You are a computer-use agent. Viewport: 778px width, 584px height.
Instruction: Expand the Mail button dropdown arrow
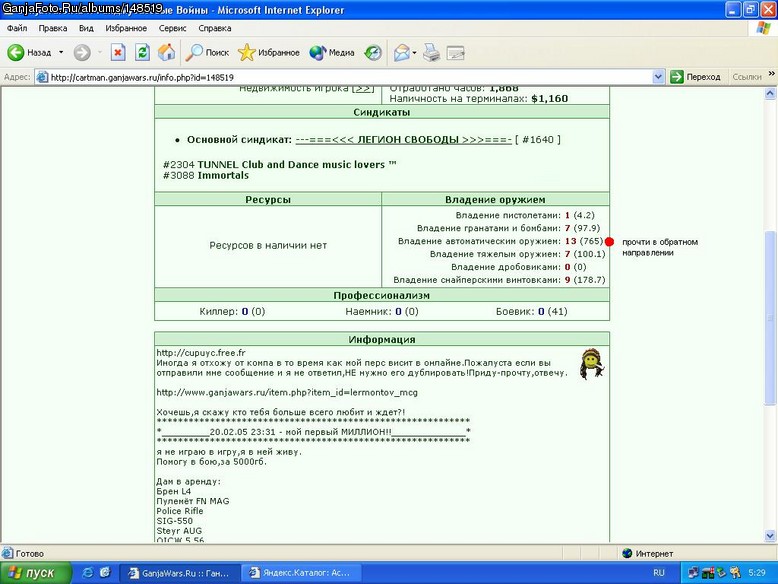pos(414,53)
